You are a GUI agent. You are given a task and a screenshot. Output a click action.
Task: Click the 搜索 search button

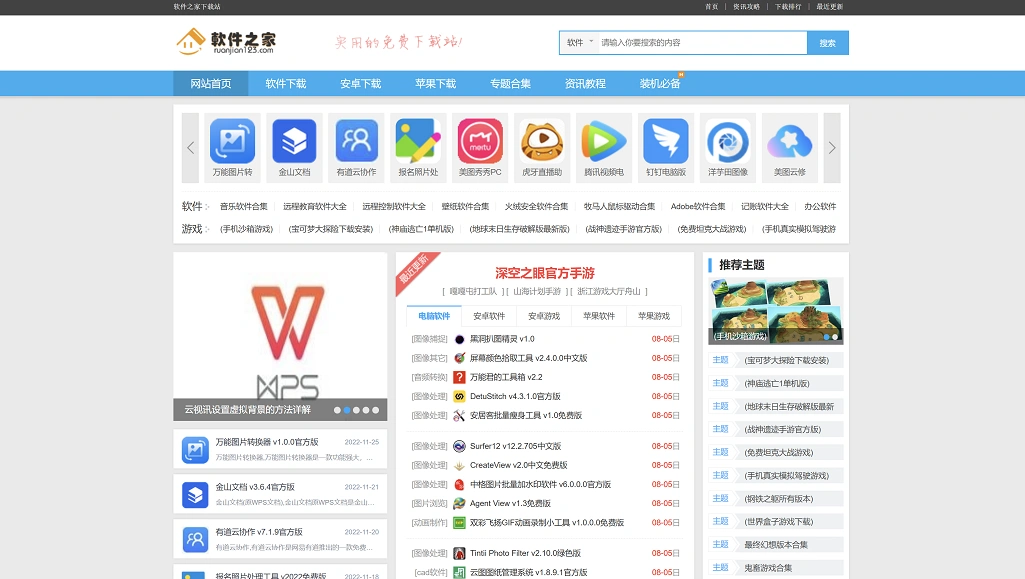click(828, 43)
